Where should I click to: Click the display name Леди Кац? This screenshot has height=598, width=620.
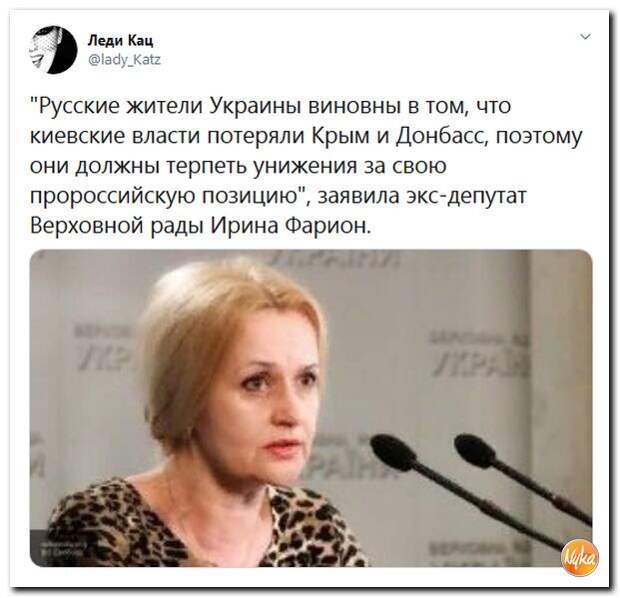120,40
